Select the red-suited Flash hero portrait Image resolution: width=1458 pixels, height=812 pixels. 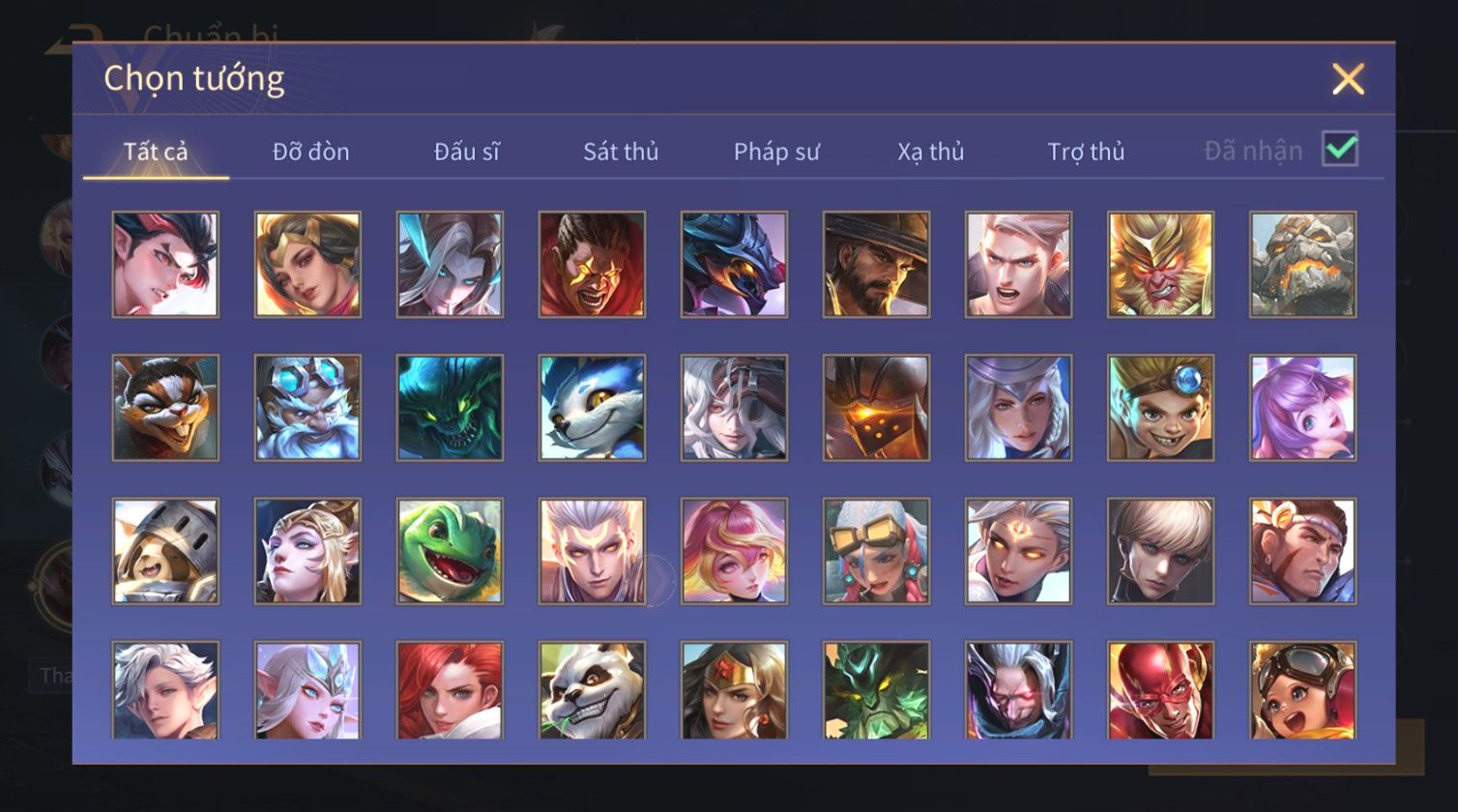coord(1160,690)
